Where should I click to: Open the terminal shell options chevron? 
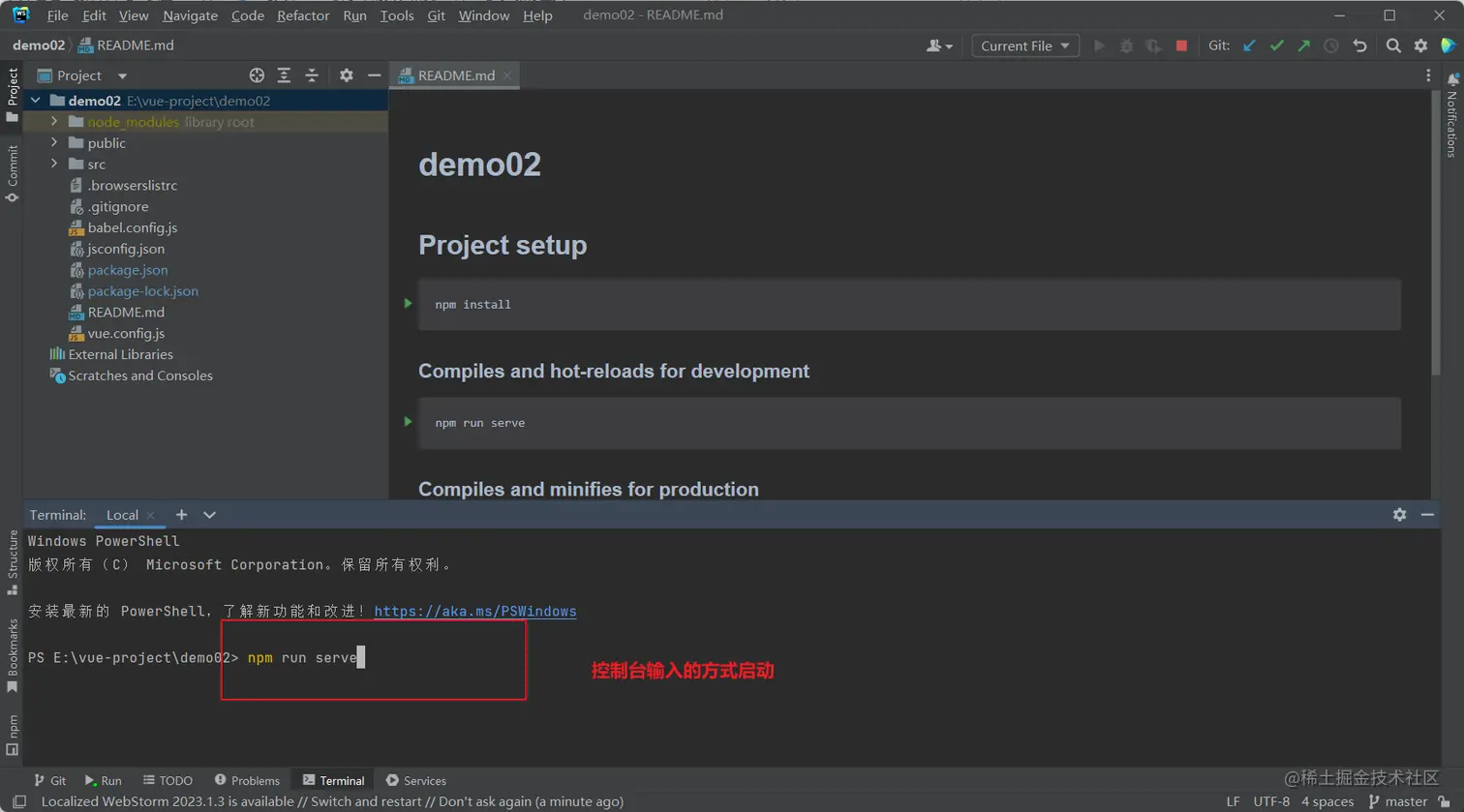[x=209, y=515]
